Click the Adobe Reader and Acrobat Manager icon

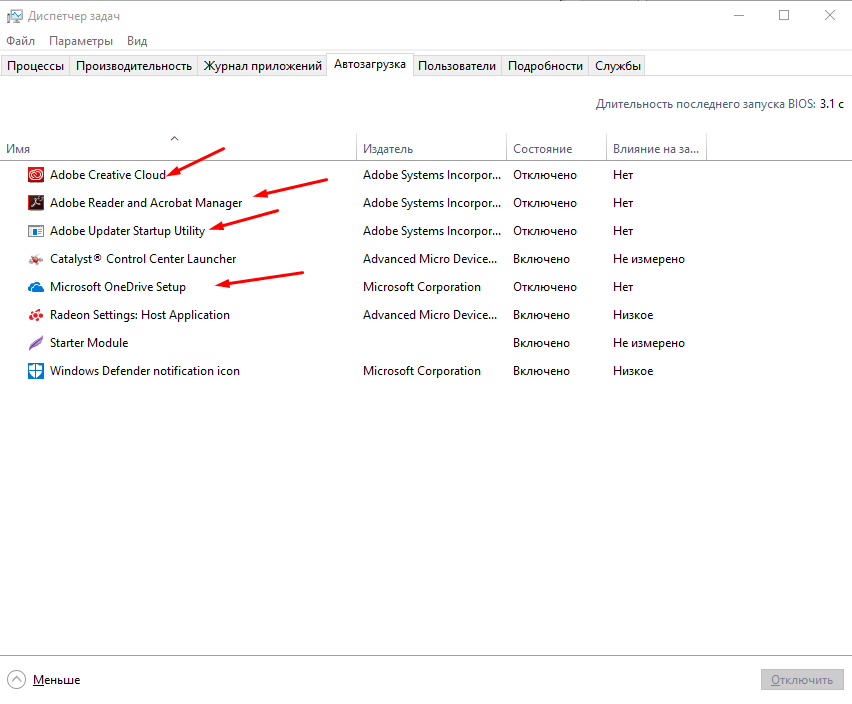[x=36, y=203]
